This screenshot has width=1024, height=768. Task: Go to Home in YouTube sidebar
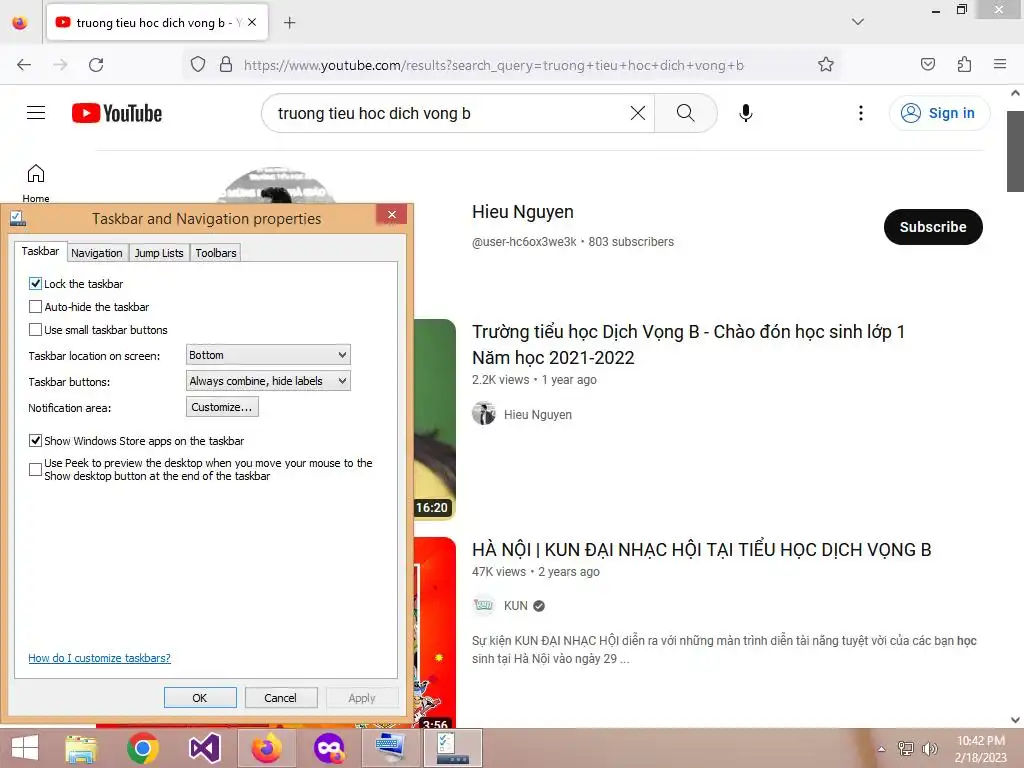[x=36, y=182]
